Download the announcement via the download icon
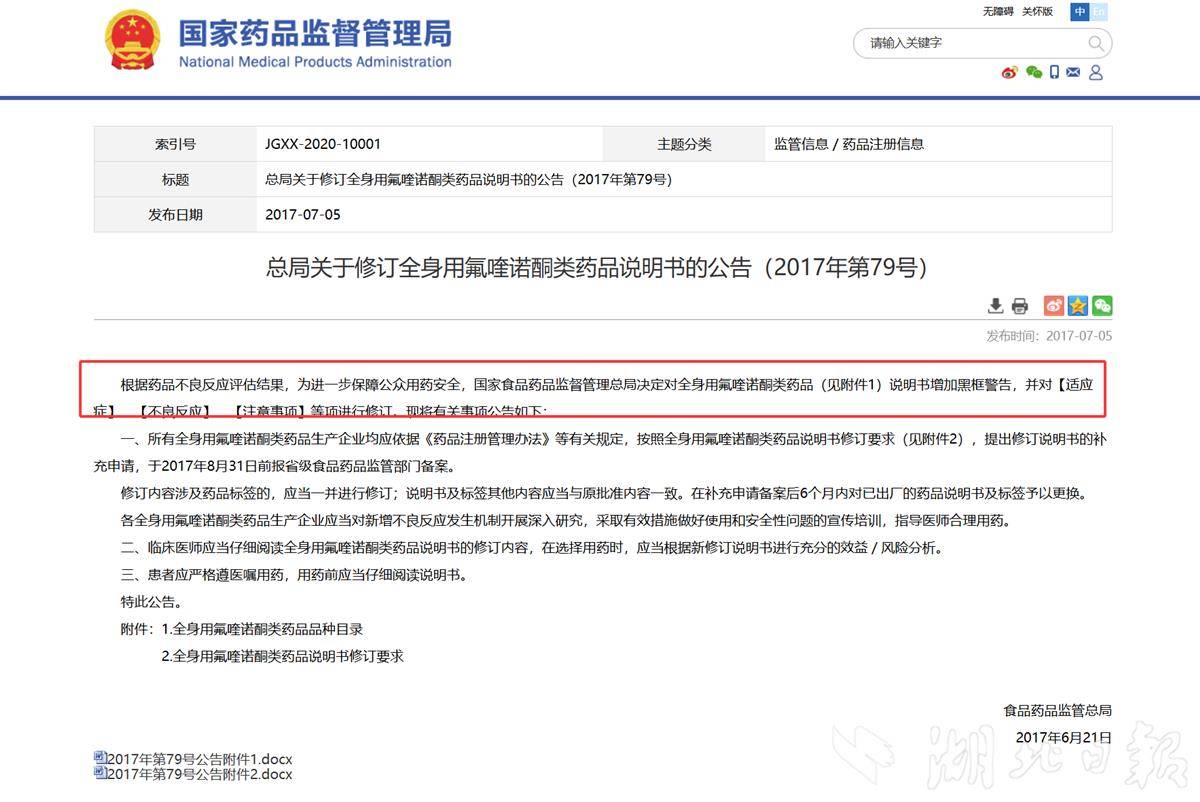Screen dimensions: 1200x802 coord(996,306)
